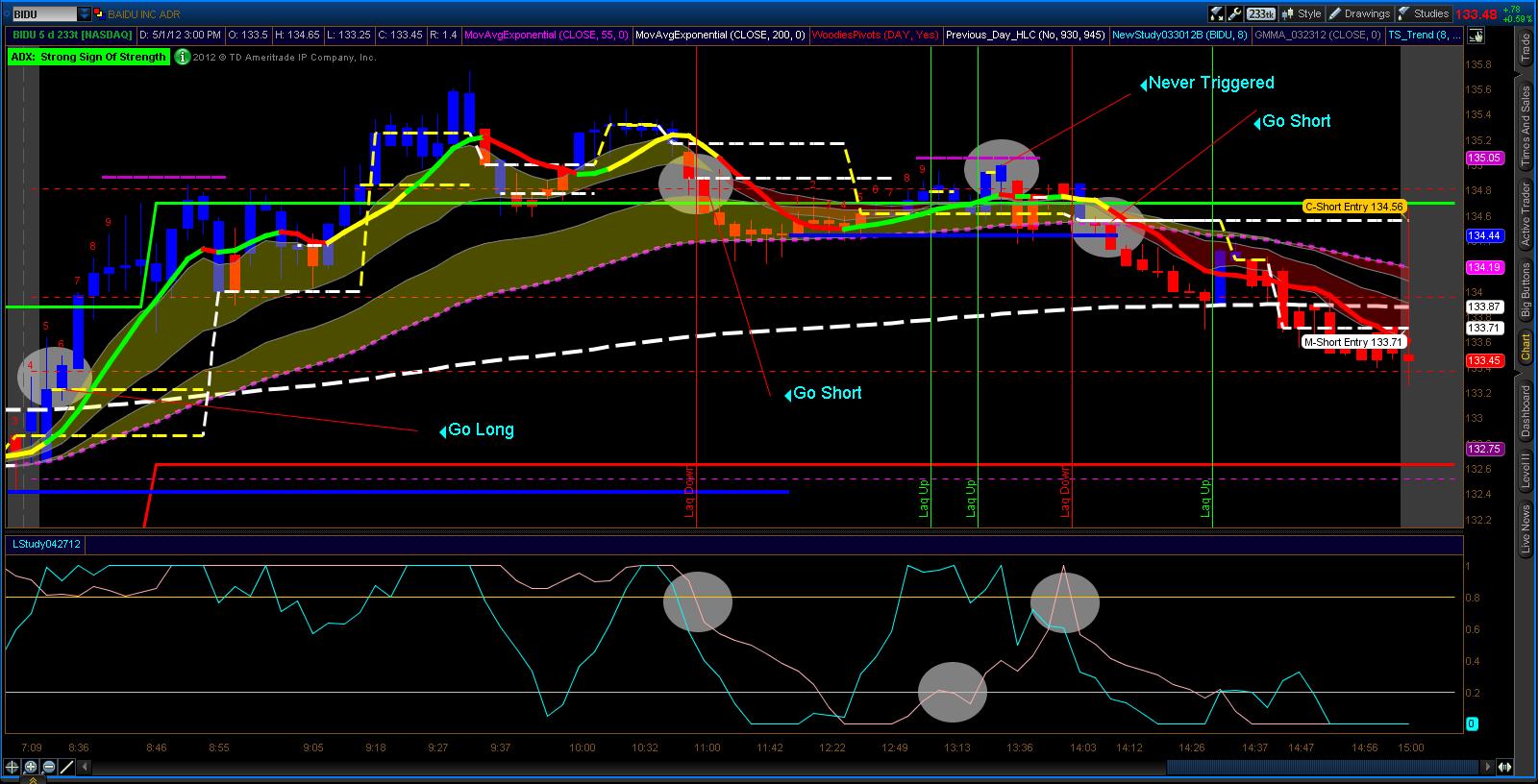1538x784 pixels.
Task: Click the small arrow icon left of symbol box
Action: pos(6,14)
